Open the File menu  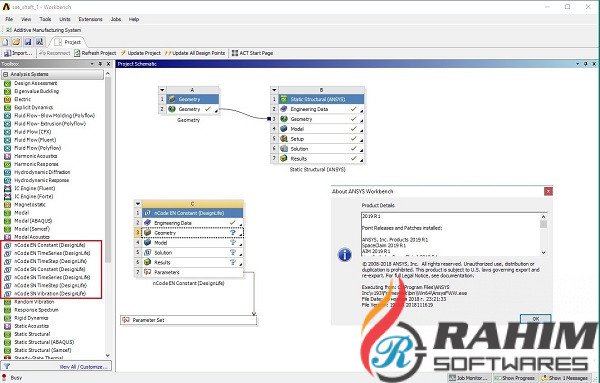[9, 19]
